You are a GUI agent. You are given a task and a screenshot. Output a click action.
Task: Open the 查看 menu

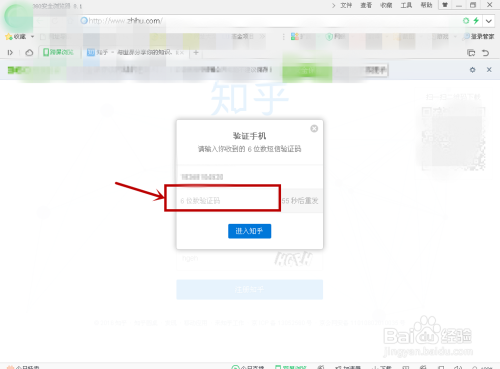click(x=366, y=5)
